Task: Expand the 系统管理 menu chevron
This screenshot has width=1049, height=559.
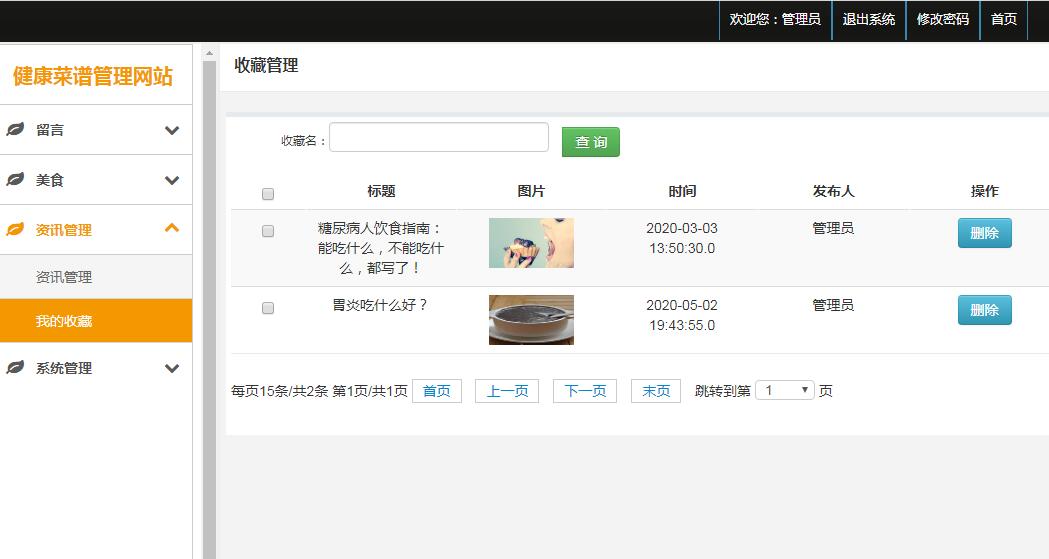Action: [172, 368]
